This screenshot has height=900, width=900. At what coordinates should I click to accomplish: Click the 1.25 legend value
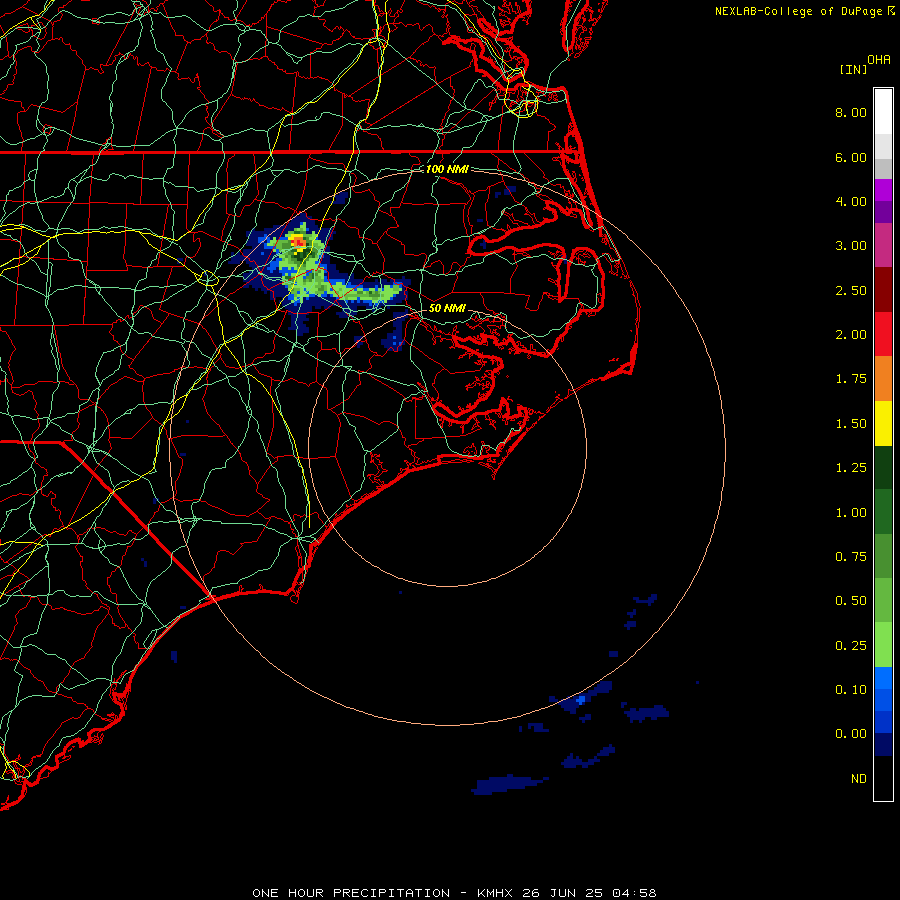tap(851, 468)
